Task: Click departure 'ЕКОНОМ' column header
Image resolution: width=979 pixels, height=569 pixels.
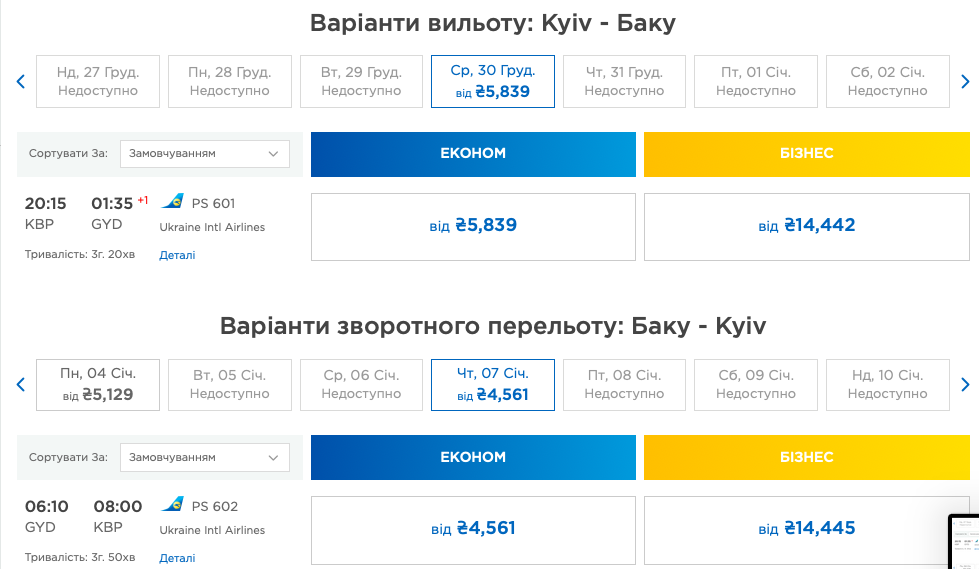Action: point(473,154)
